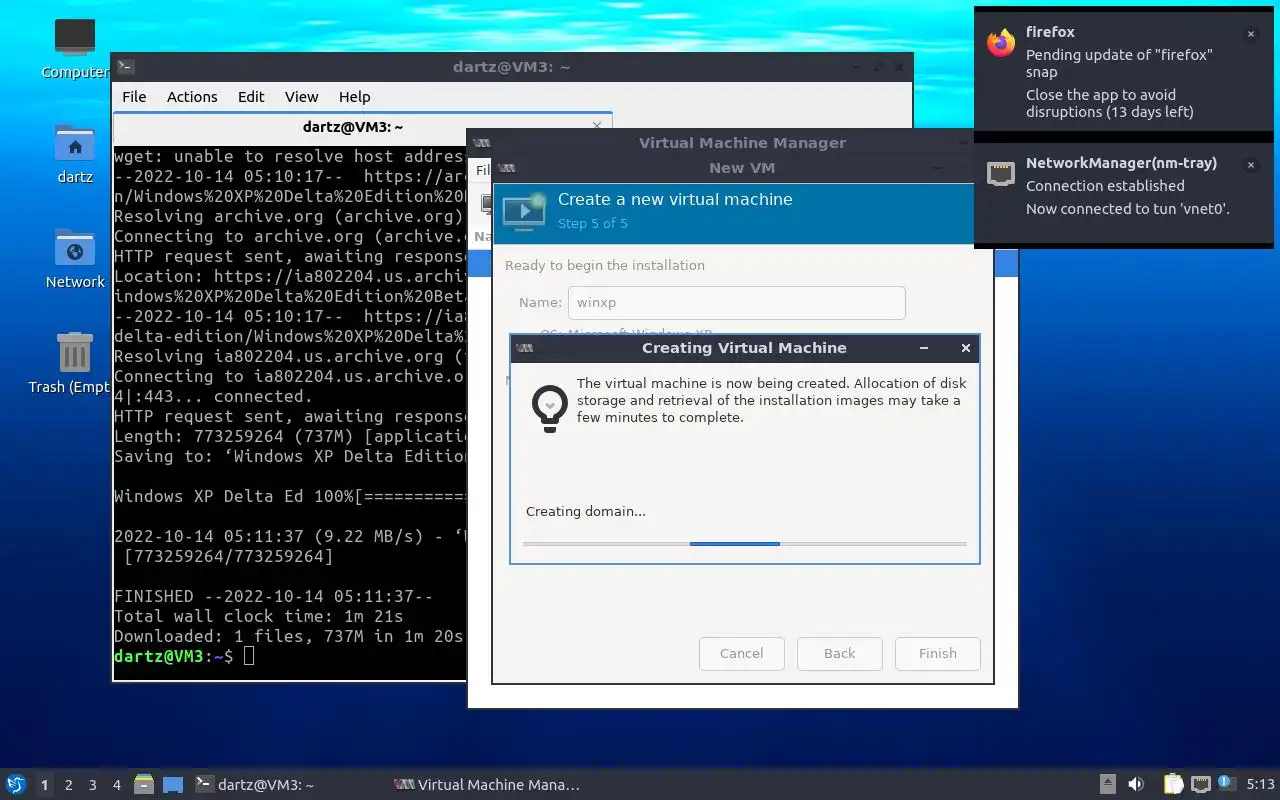
Task: Open the File menu in the terminal
Action: pos(134,97)
